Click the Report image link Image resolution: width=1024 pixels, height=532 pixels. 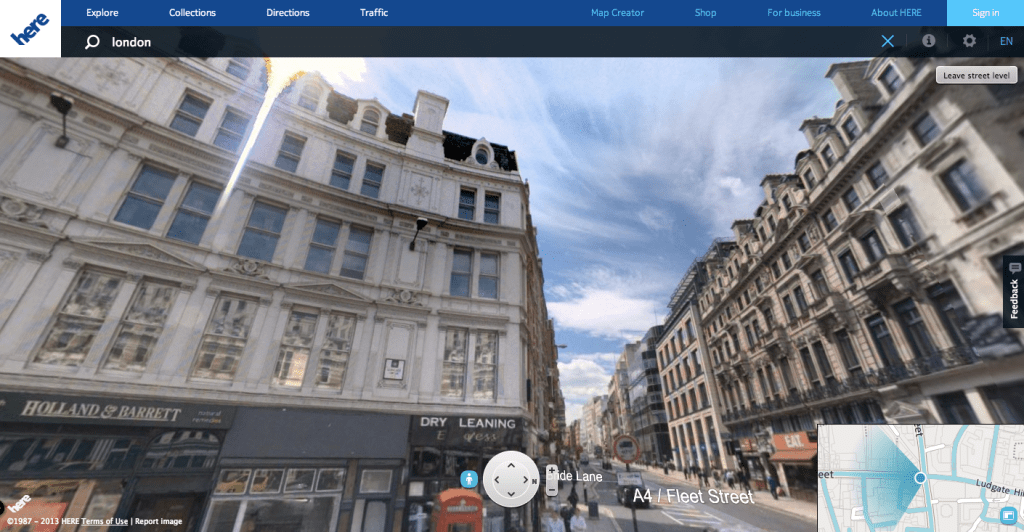click(159, 521)
